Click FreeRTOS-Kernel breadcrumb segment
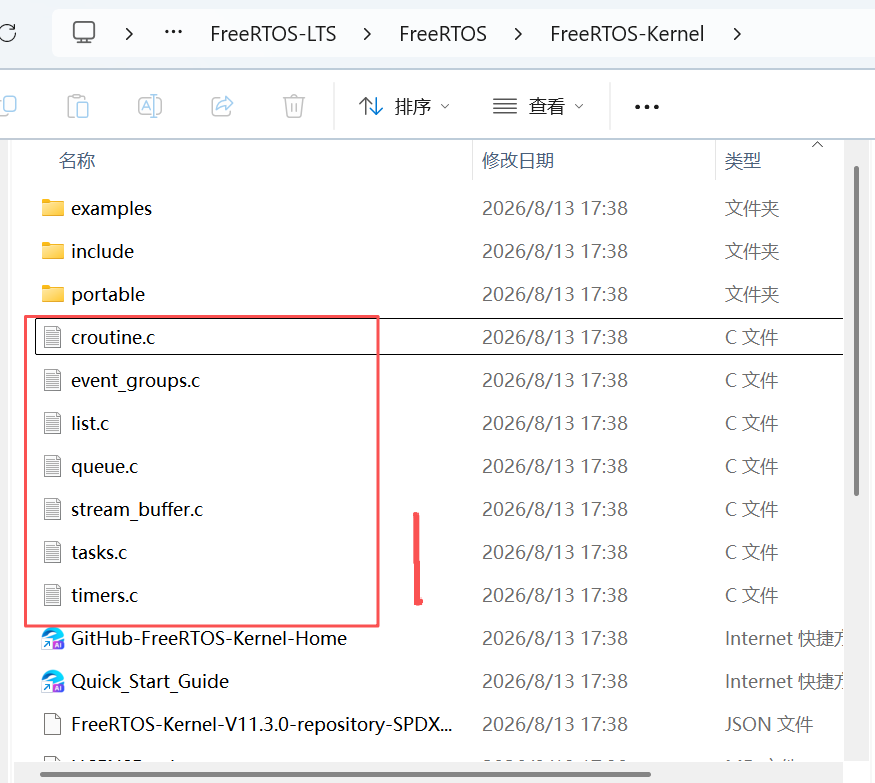The height and width of the screenshot is (783, 875). [627, 34]
